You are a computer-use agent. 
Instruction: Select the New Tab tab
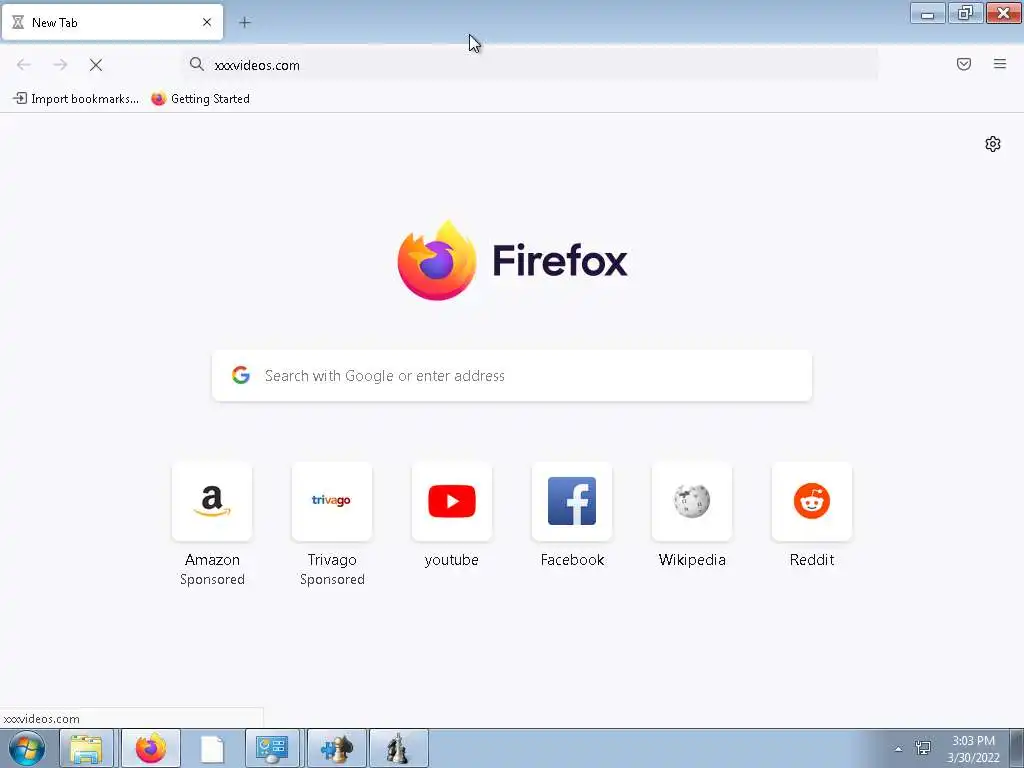click(112, 22)
